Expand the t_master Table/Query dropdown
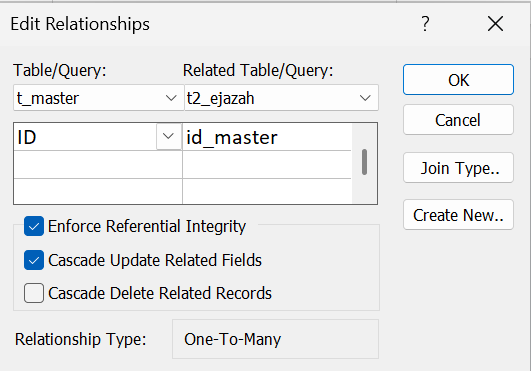Image resolution: width=531 pixels, height=371 pixels. point(171,98)
